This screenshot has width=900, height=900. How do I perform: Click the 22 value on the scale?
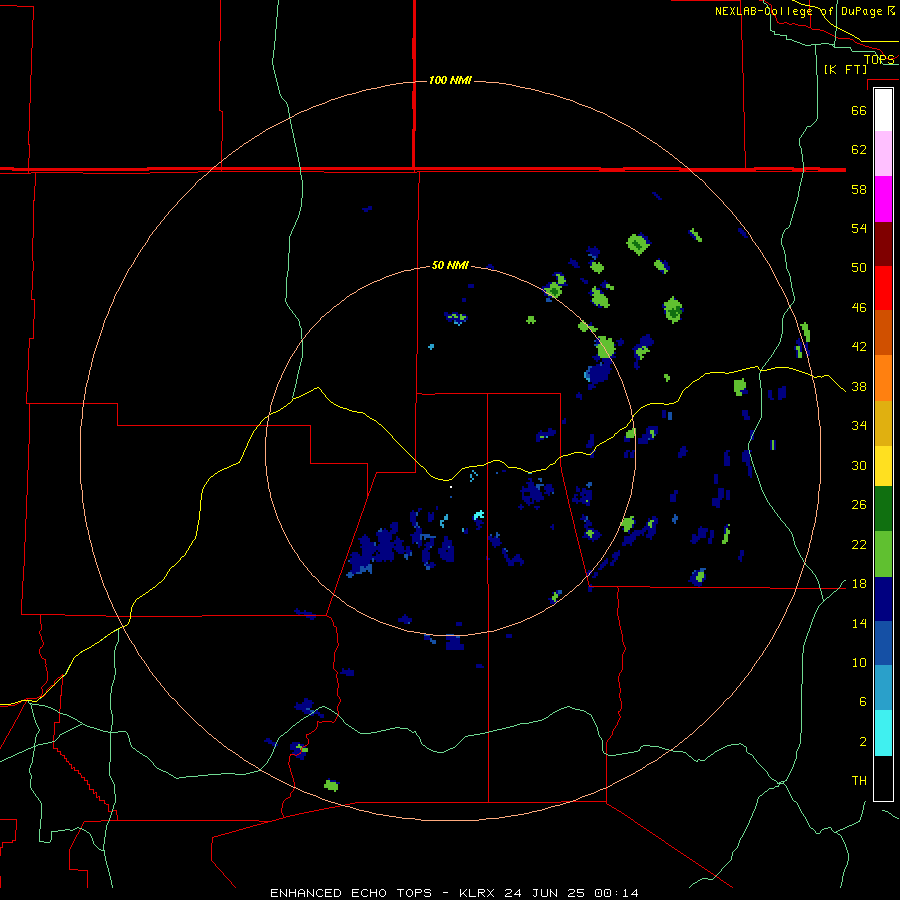point(859,545)
